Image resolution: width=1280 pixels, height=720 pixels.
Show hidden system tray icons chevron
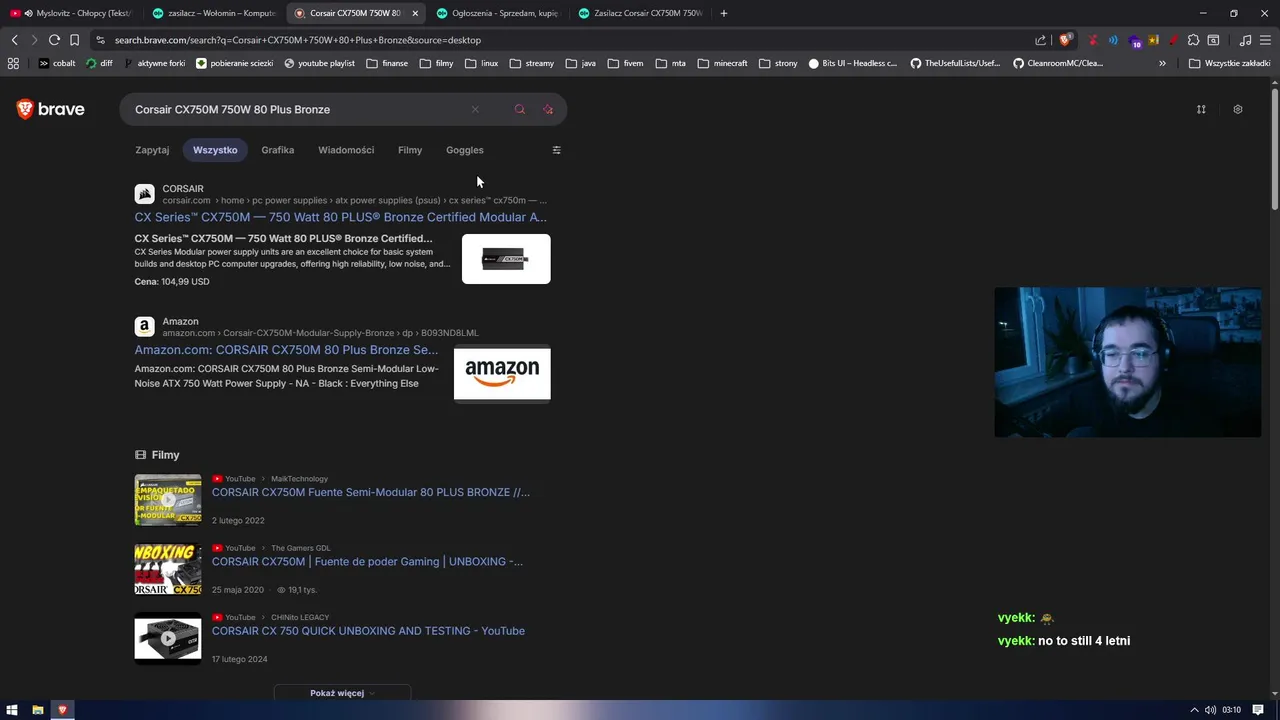pyautogui.click(x=1194, y=710)
